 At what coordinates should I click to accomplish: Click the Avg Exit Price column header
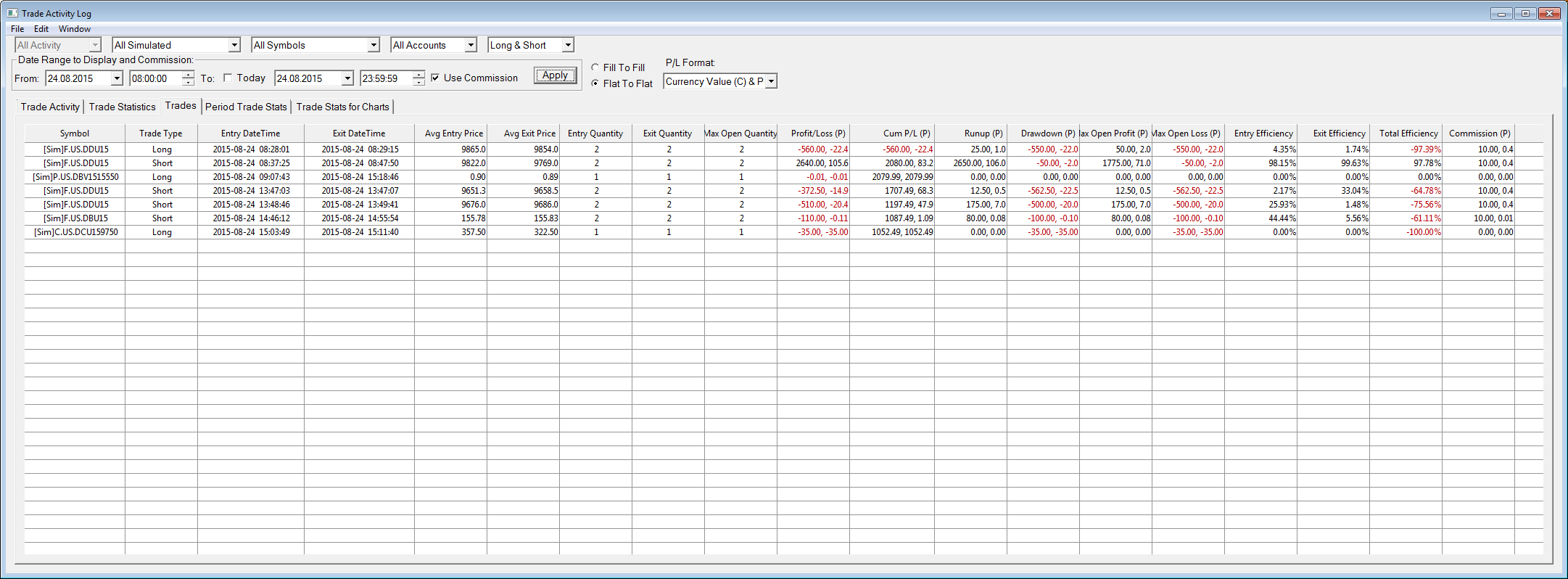[523, 134]
